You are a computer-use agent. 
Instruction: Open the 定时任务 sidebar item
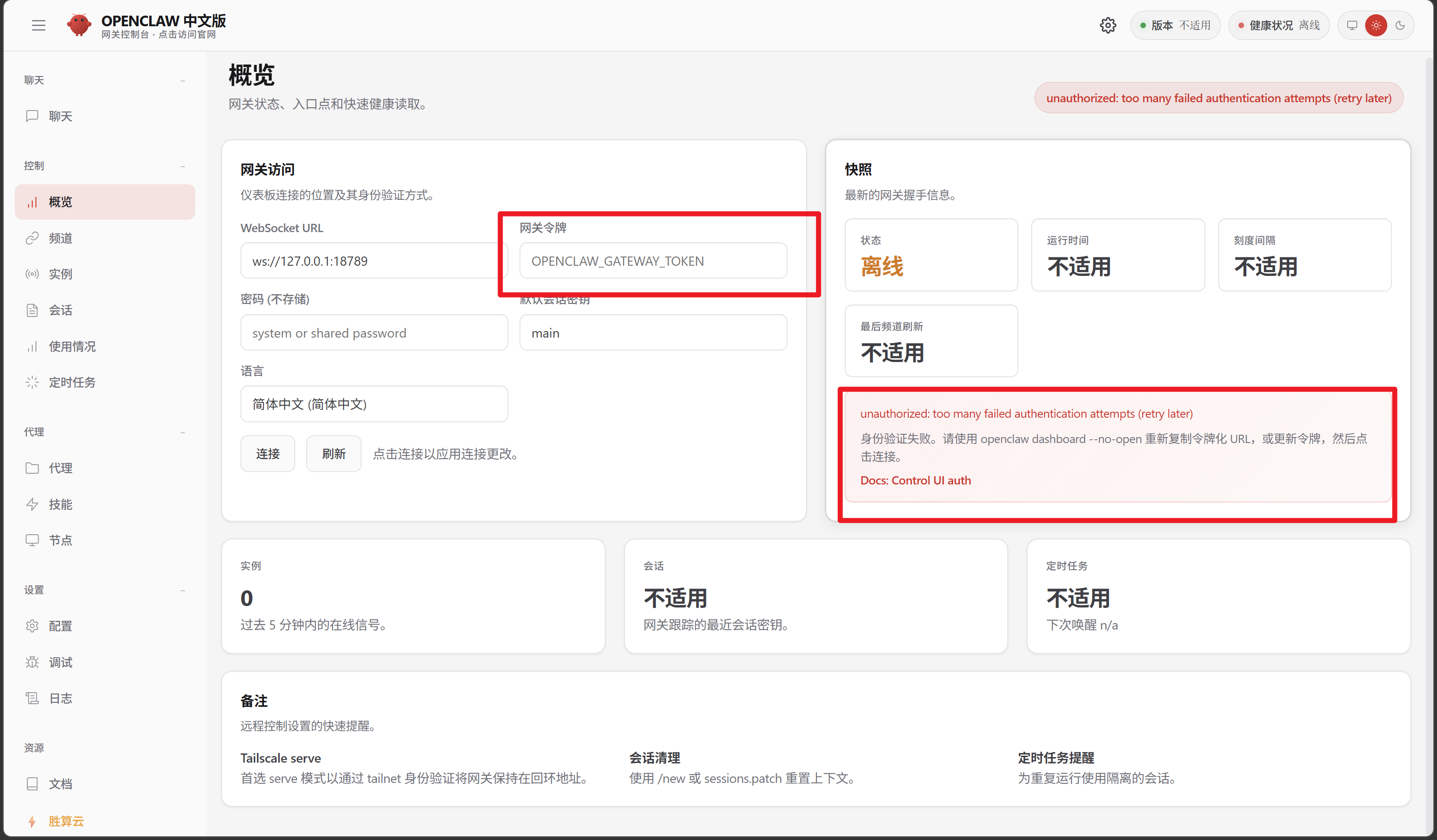pos(72,382)
